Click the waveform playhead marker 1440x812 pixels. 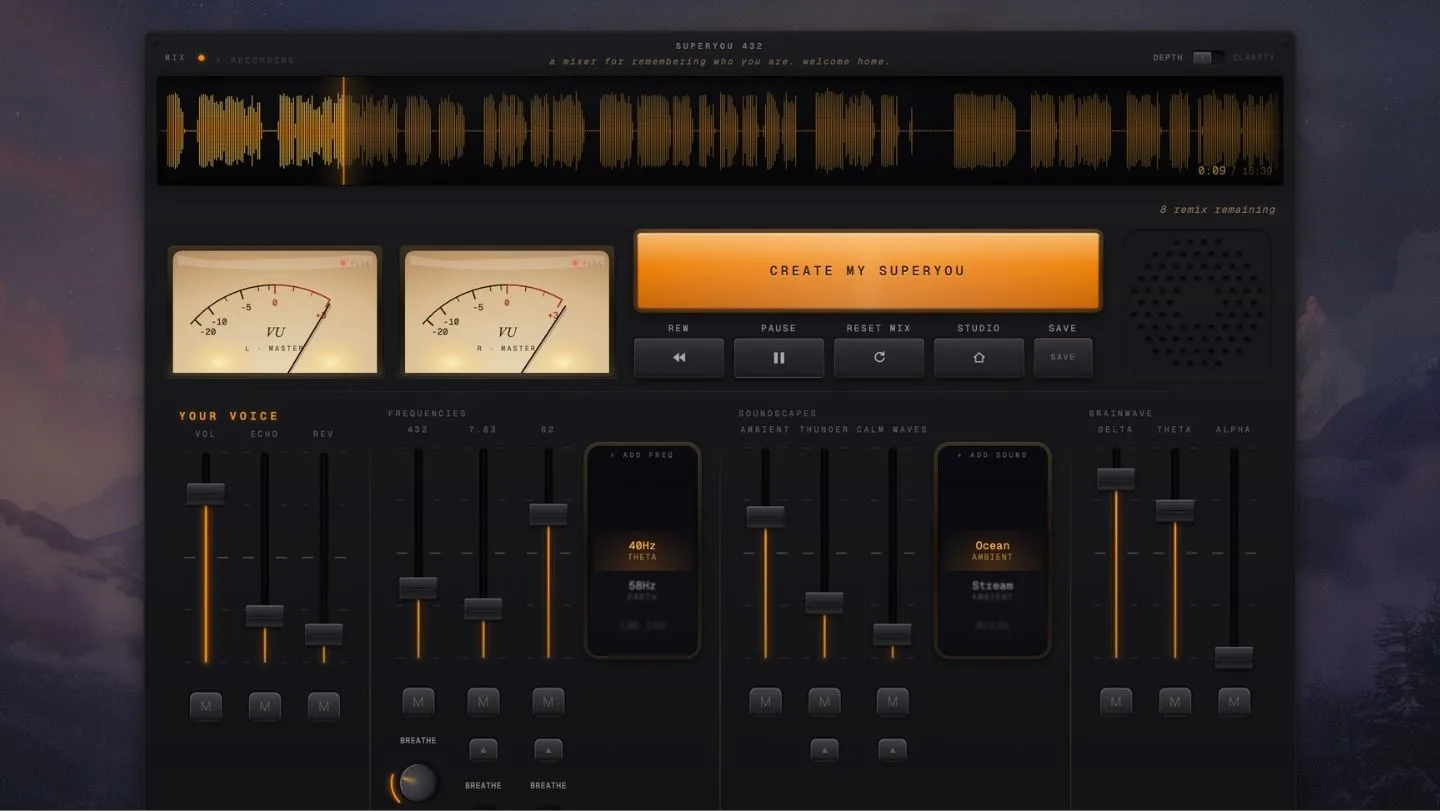344,131
